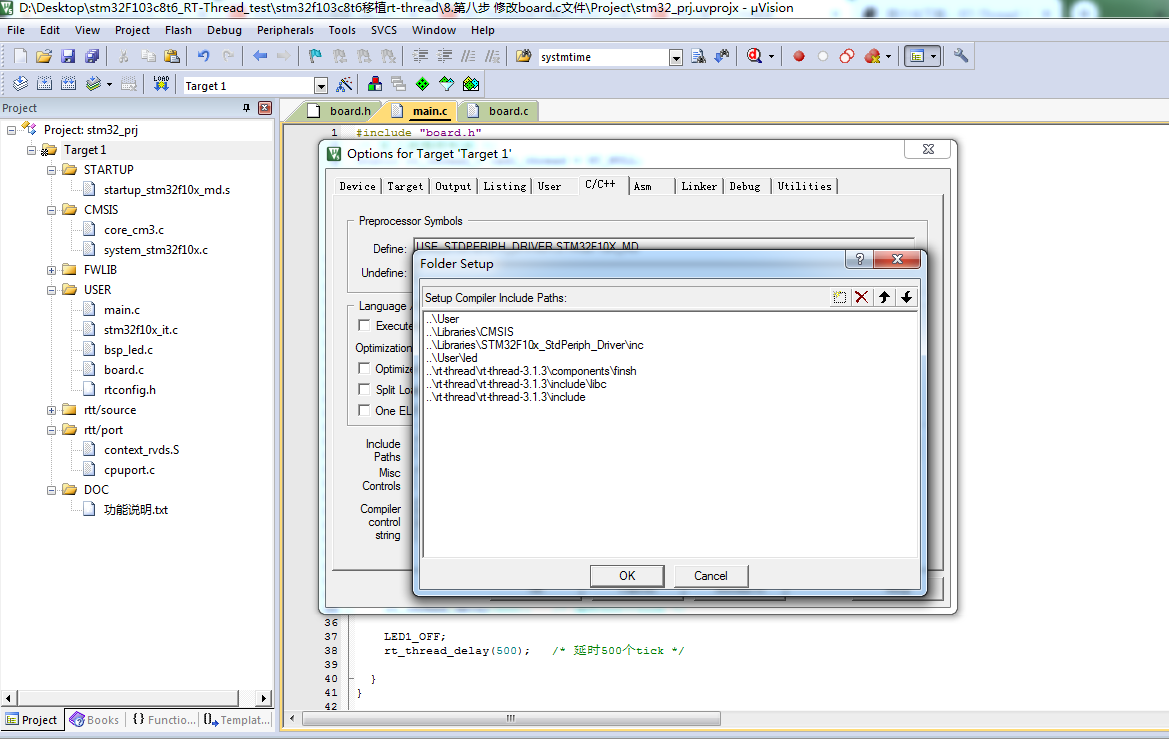Click the green diamond Manage Run-Time Environment icon
Image resolution: width=1169 pixels, height=739 pixels.
click(423, 84)
